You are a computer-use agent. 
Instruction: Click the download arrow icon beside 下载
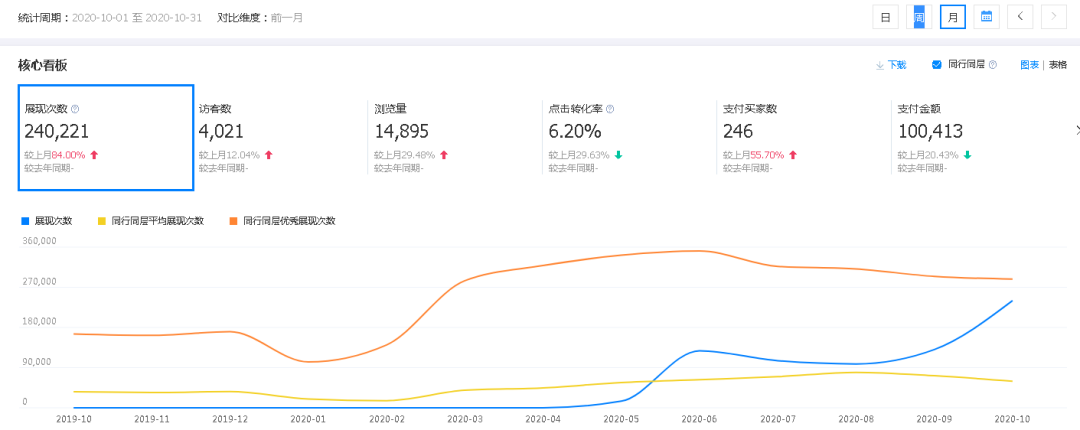880,65
